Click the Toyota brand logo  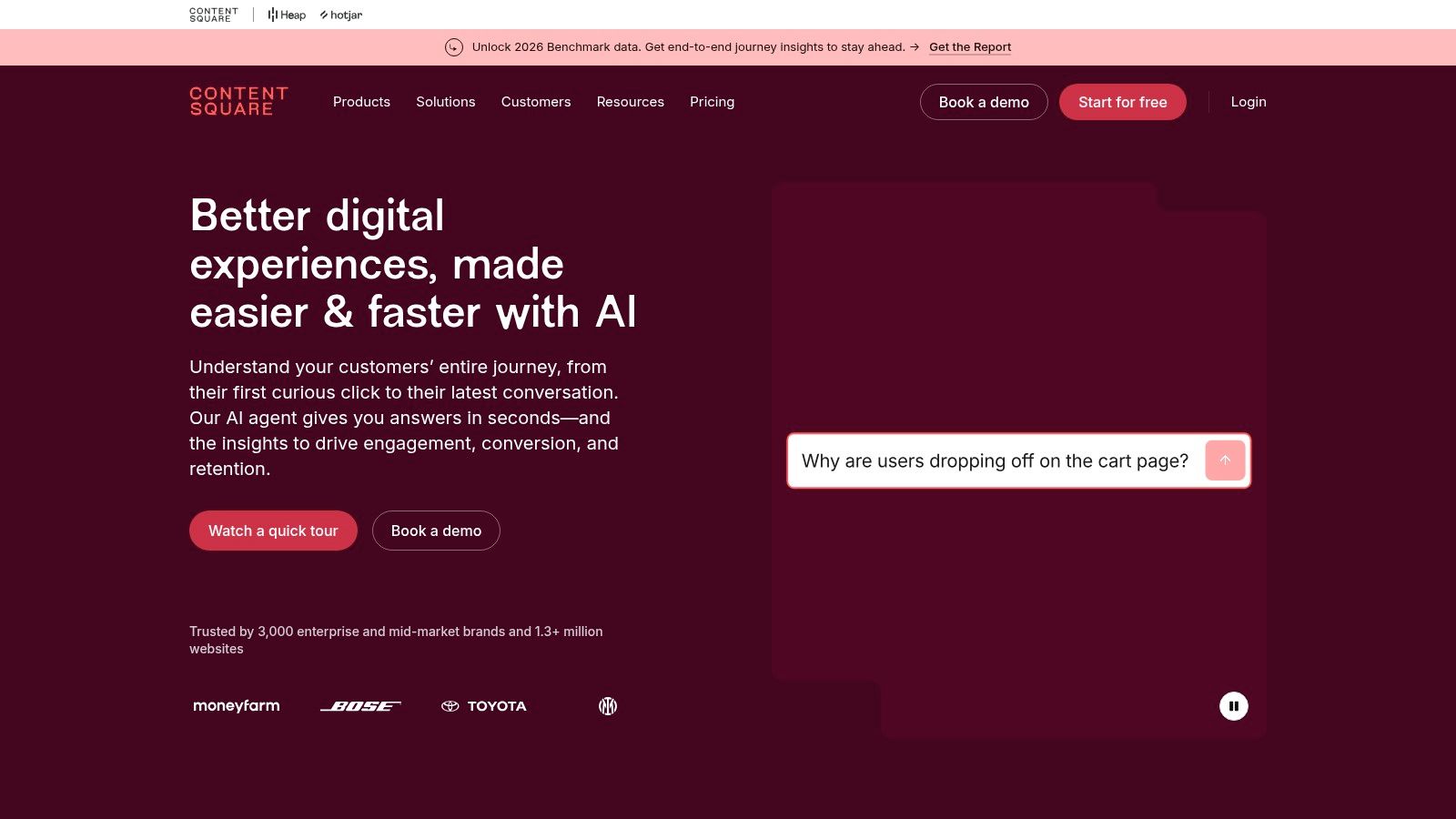484,706
